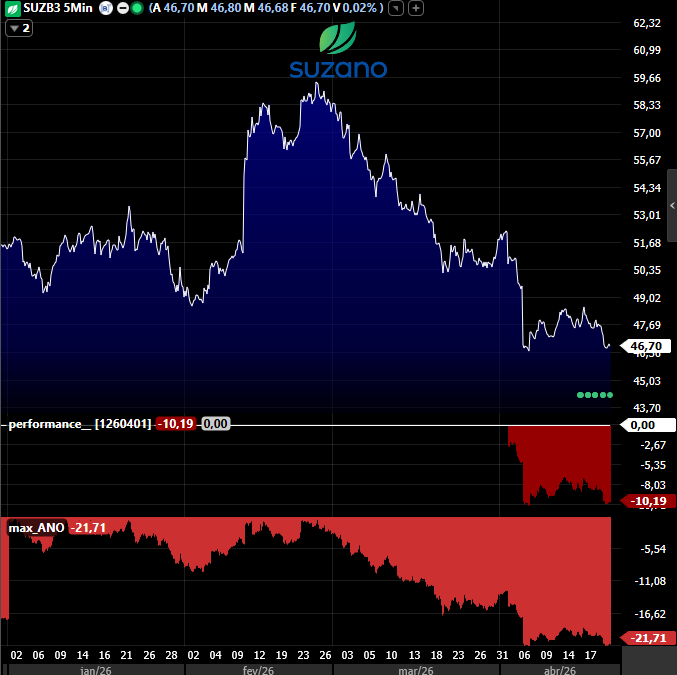
Task: Click the Suzano leaf icon beside SUZB3
Action: click(x=13, y=9)
